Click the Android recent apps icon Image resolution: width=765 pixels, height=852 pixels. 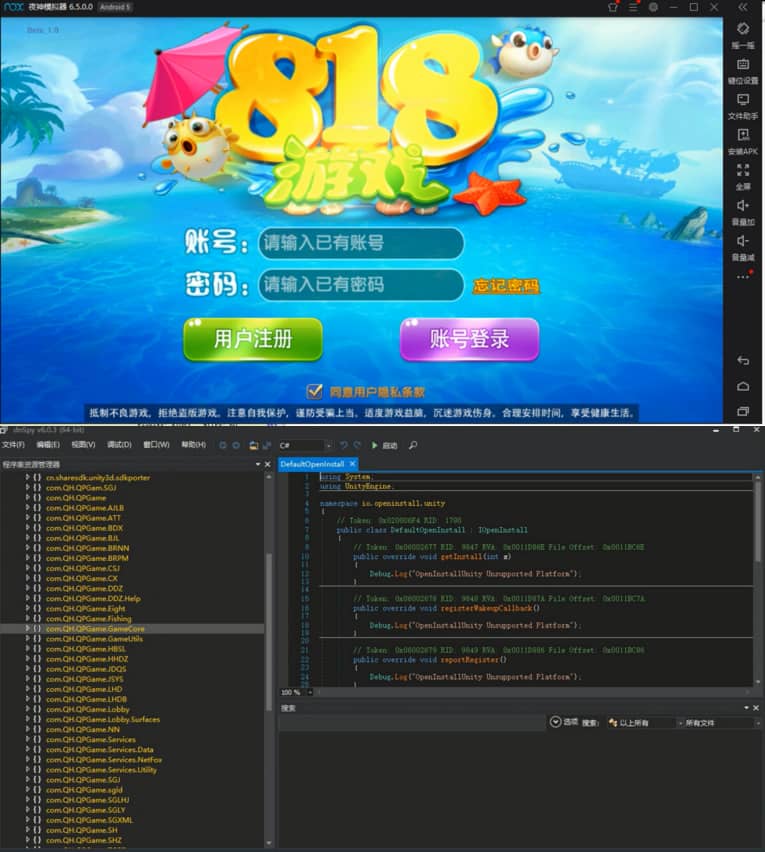(x=743, y=411)
